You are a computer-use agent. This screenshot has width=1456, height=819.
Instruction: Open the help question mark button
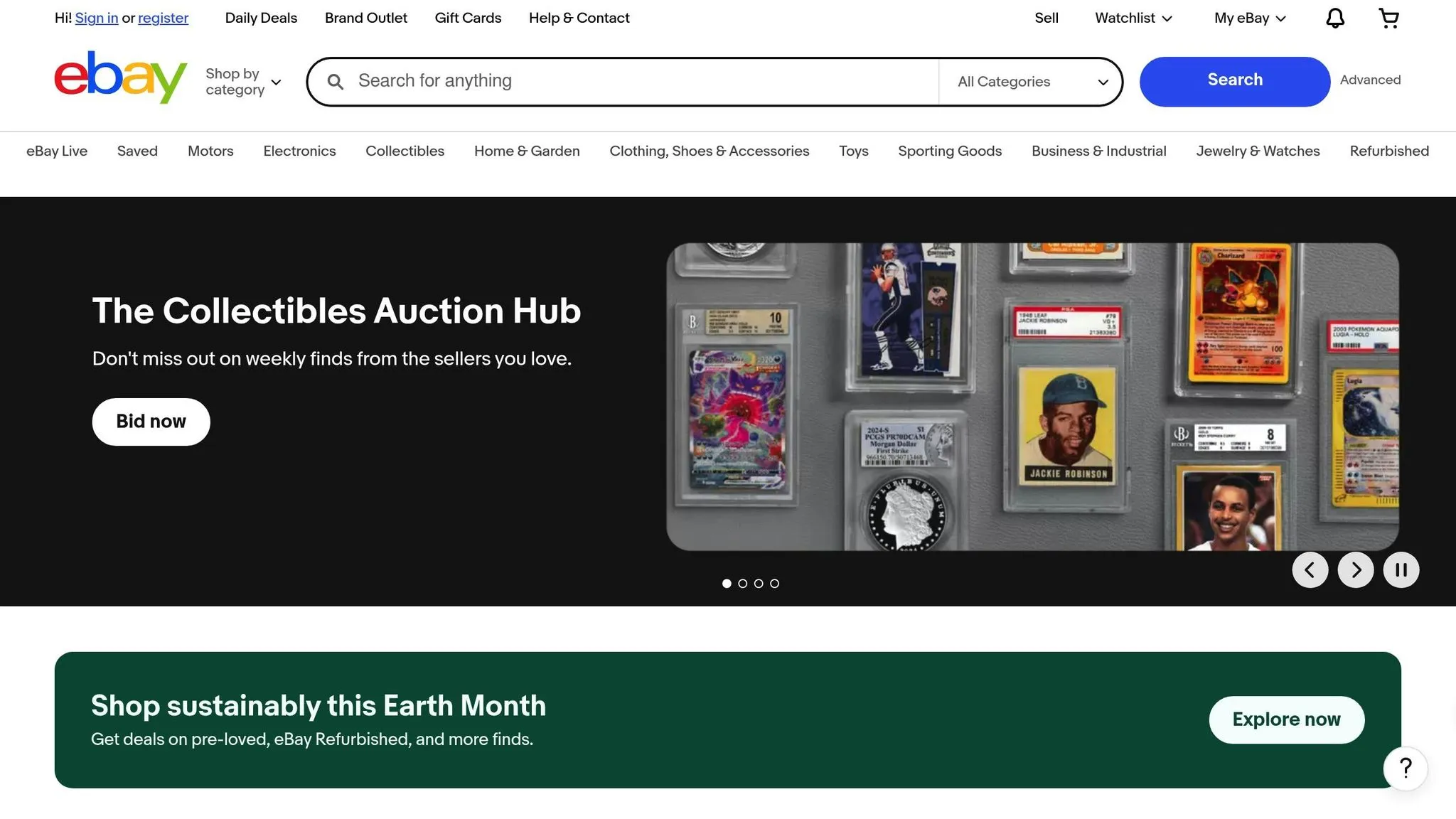coord(1405,768)
